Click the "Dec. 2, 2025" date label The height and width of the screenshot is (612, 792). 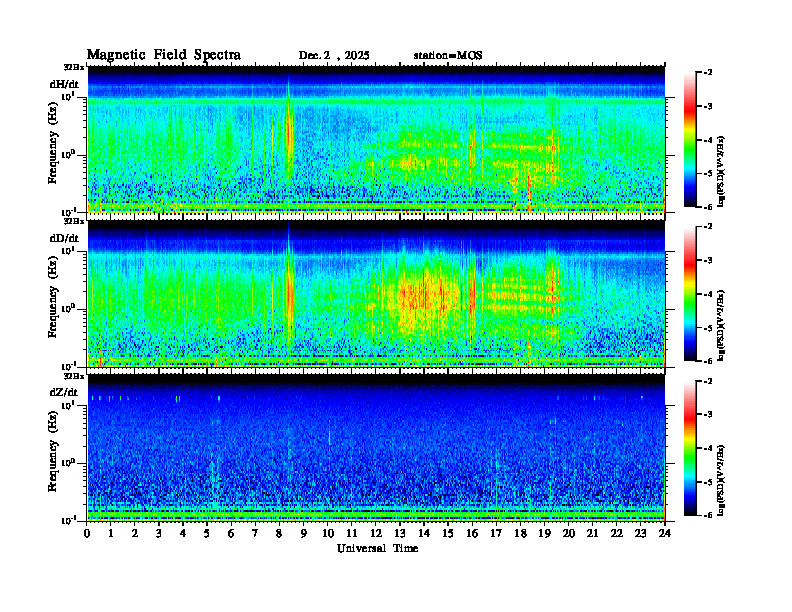click(334, 56)
